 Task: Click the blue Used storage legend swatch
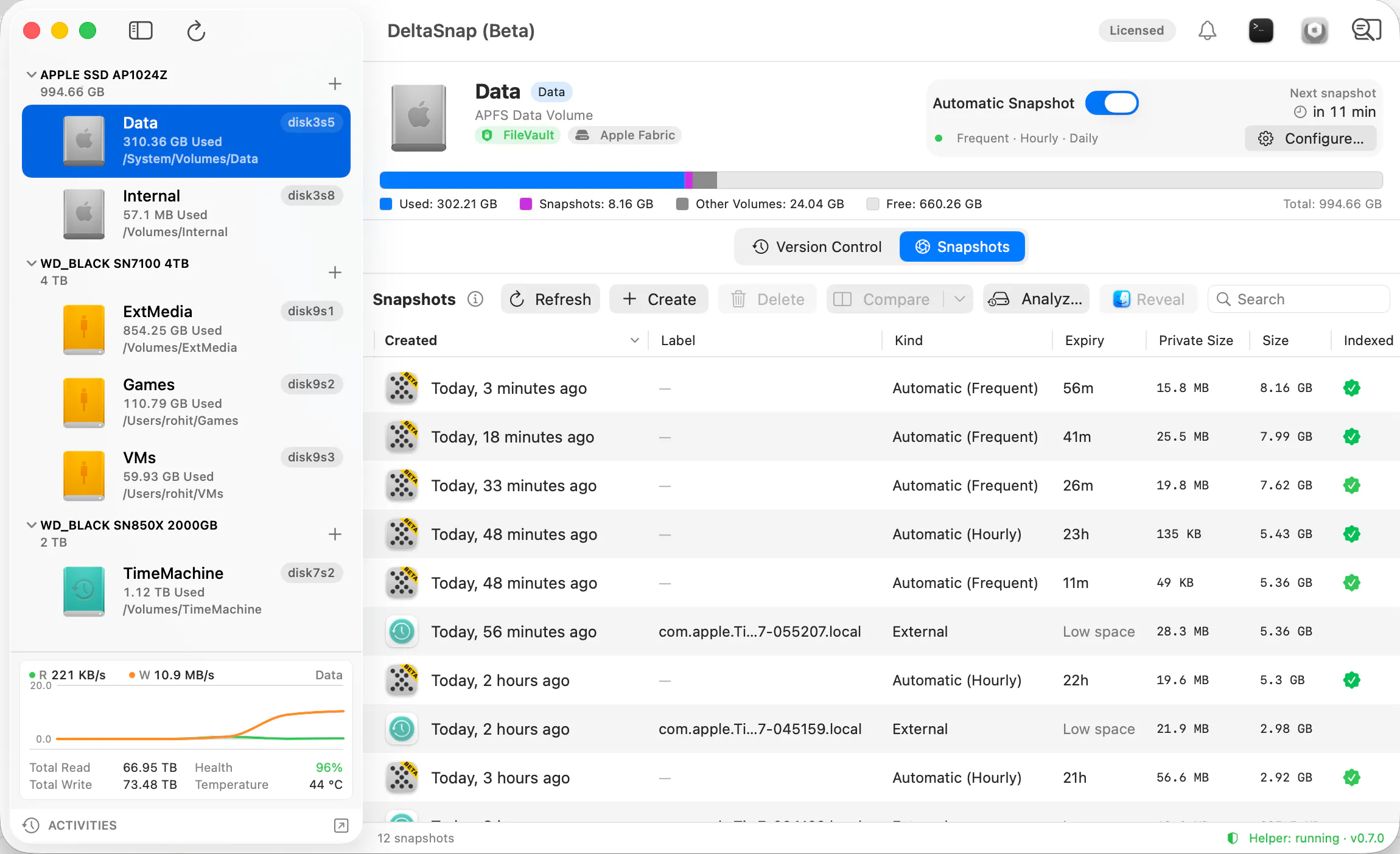tap(385, 204)
